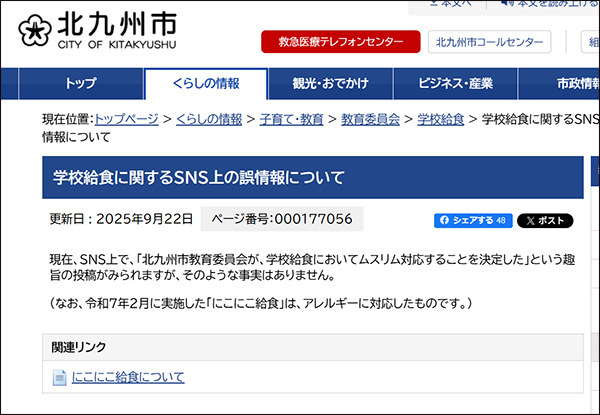
Task: Click the page heading 学校給食に関するSNS上の誤情報について
Action: point(199,177)
